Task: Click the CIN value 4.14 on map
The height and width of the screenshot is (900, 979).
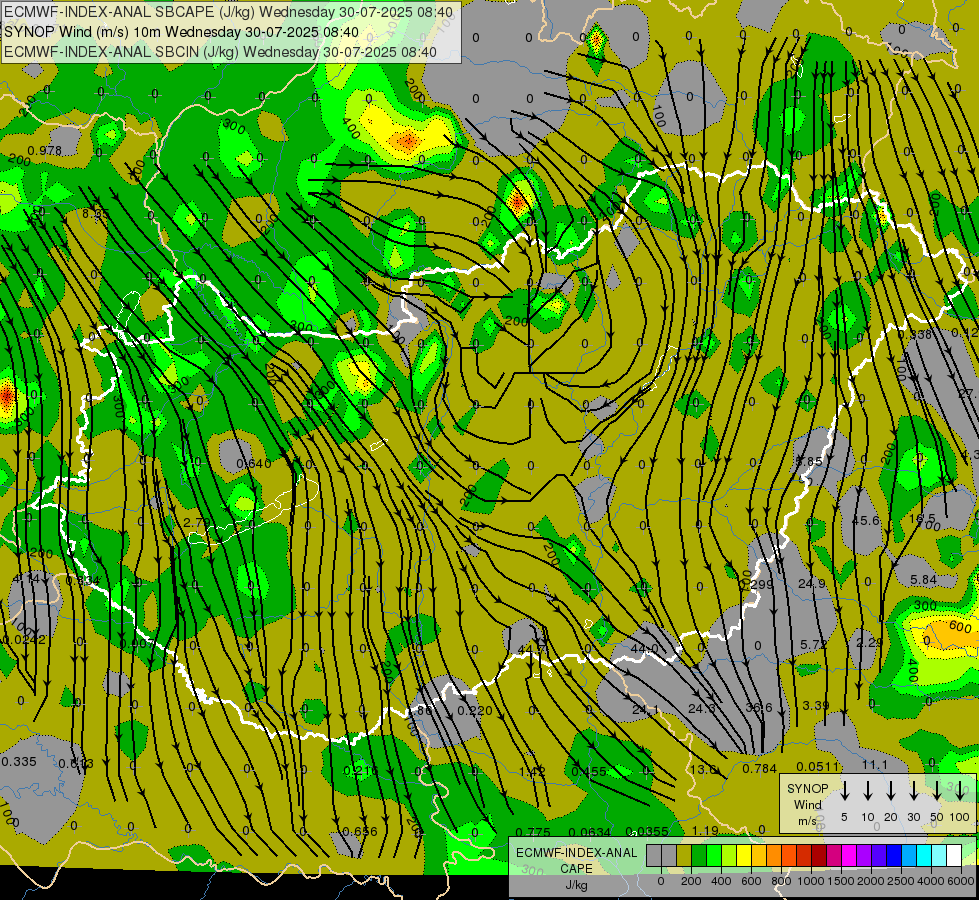Action: coord(26,579)
